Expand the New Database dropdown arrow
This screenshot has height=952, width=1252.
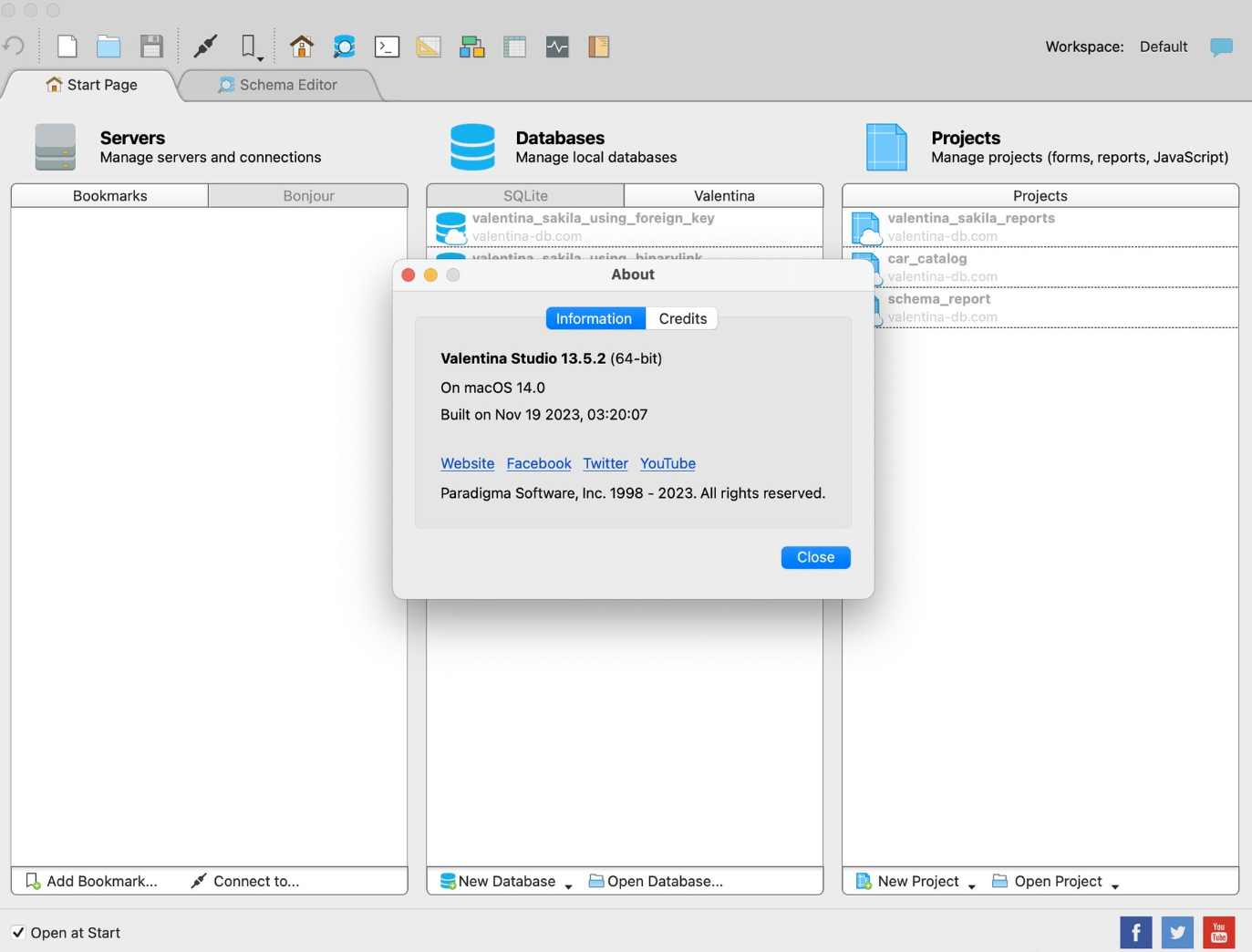568,885
